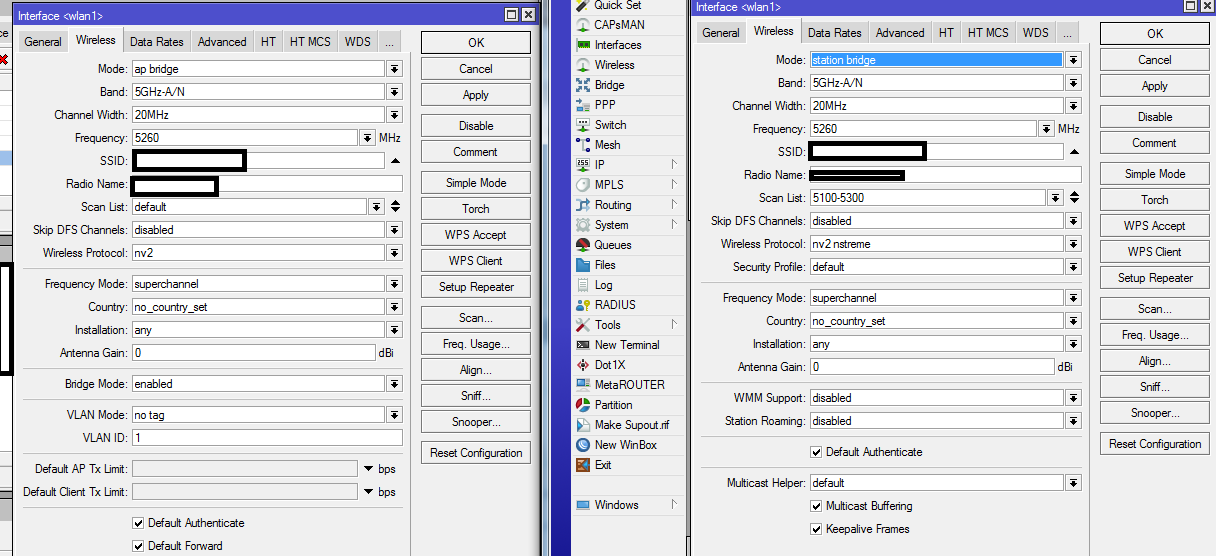The height and width of the screenshot is (556, 1216).
Task: Switch to WDS tab in right window
Action: click(1035, 33)
